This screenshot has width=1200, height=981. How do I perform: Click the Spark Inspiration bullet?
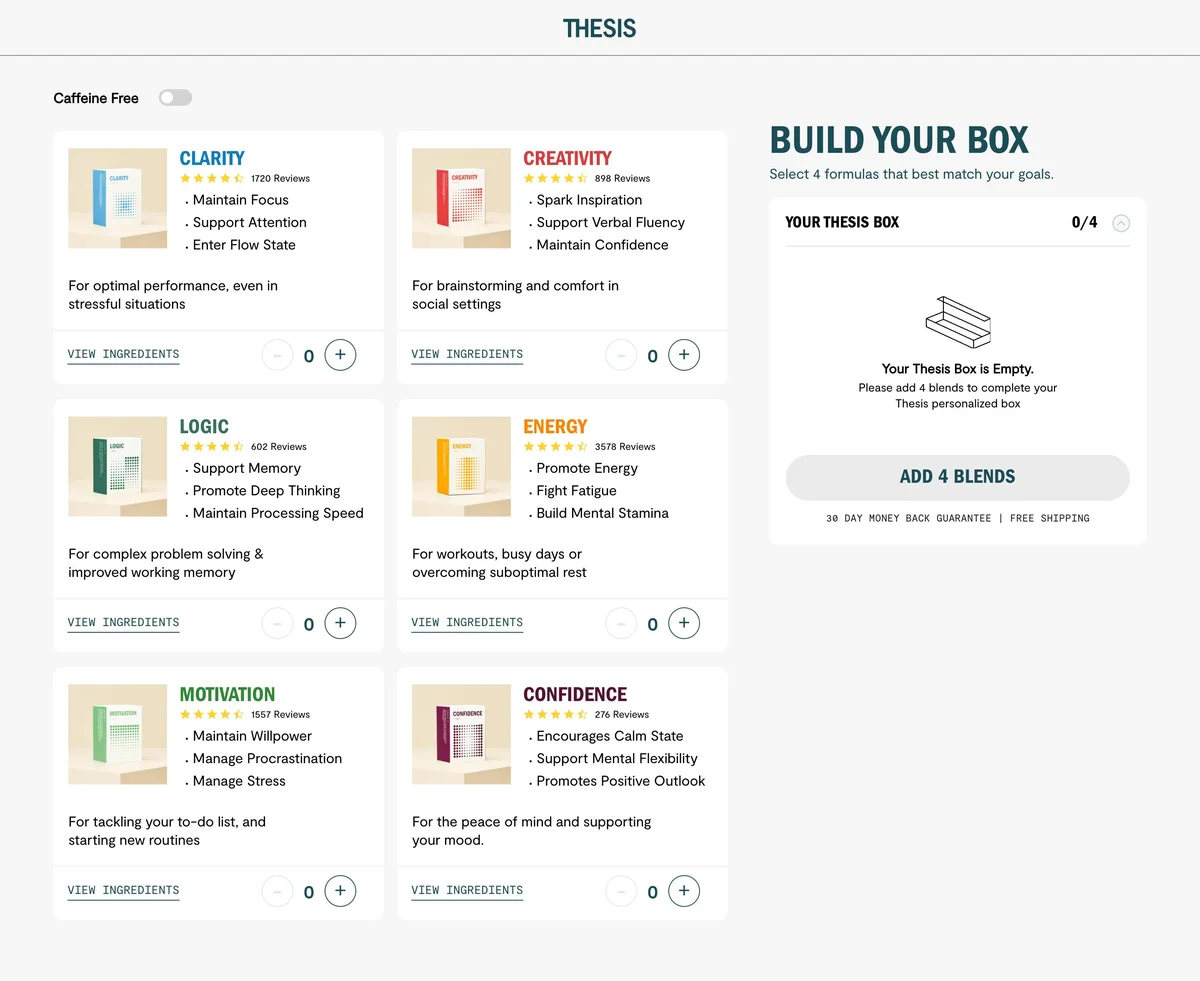tap(590, 199)
